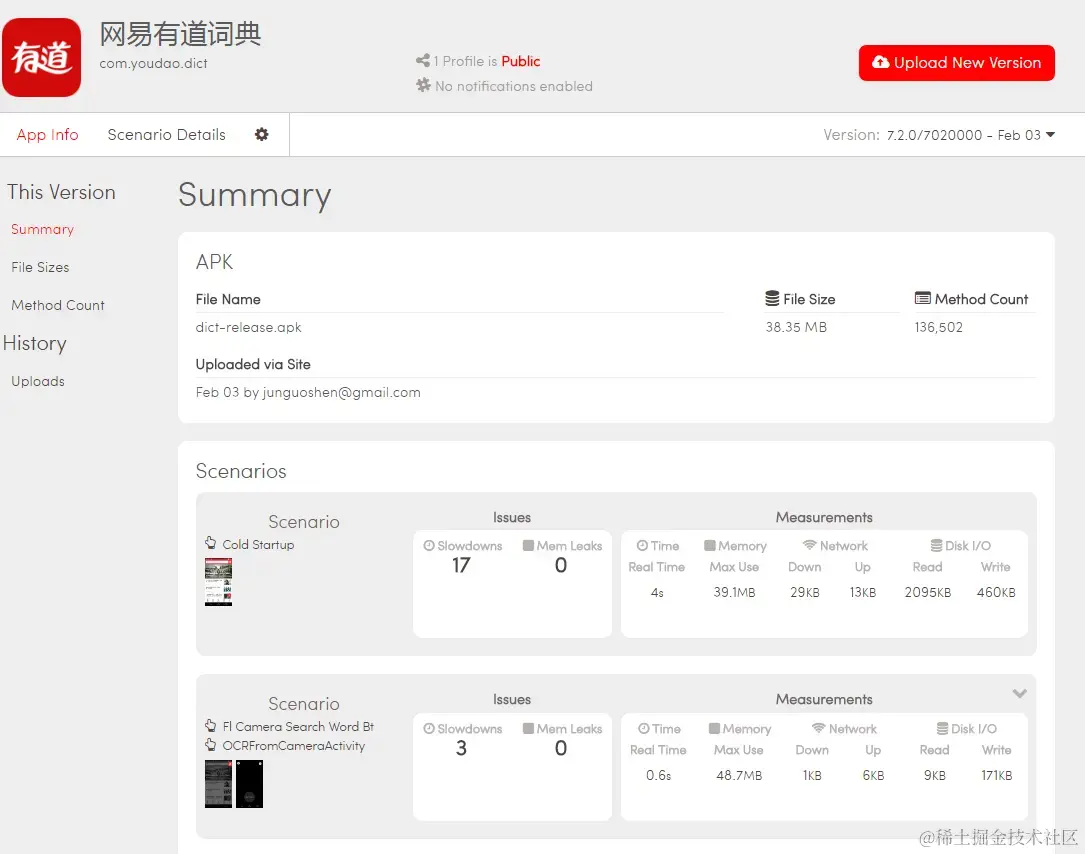
Task: Click Fl Camera Search Word Bt scenario
Action: (298, 727)
